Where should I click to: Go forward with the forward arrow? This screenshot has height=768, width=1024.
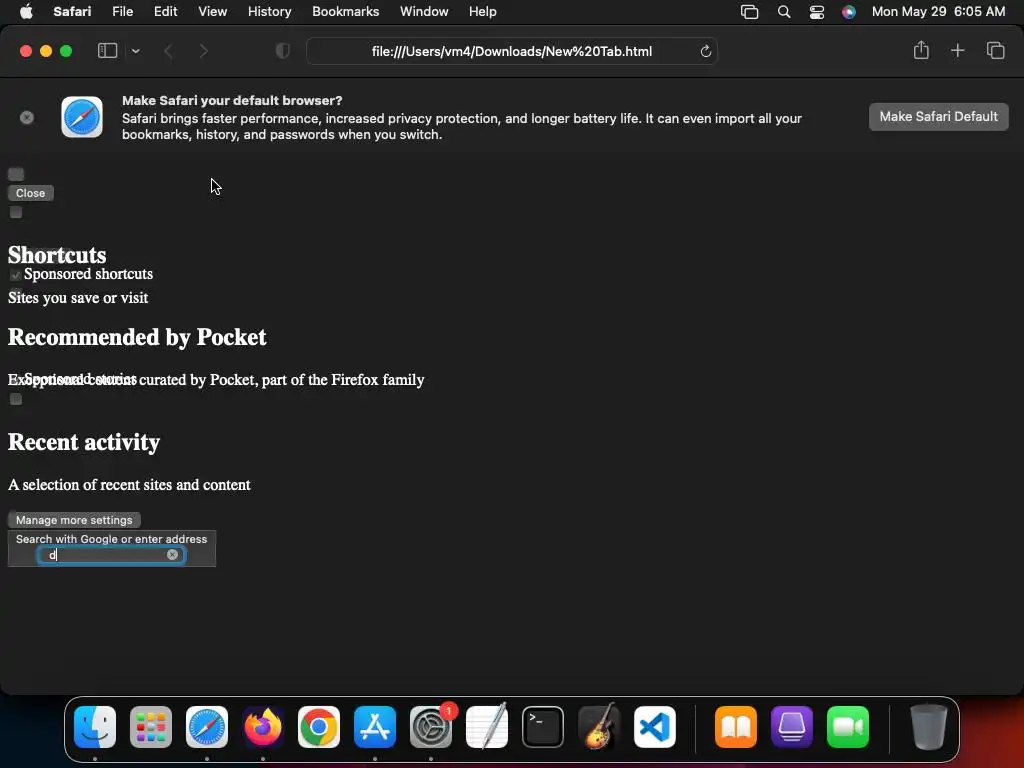pos(203,51)
